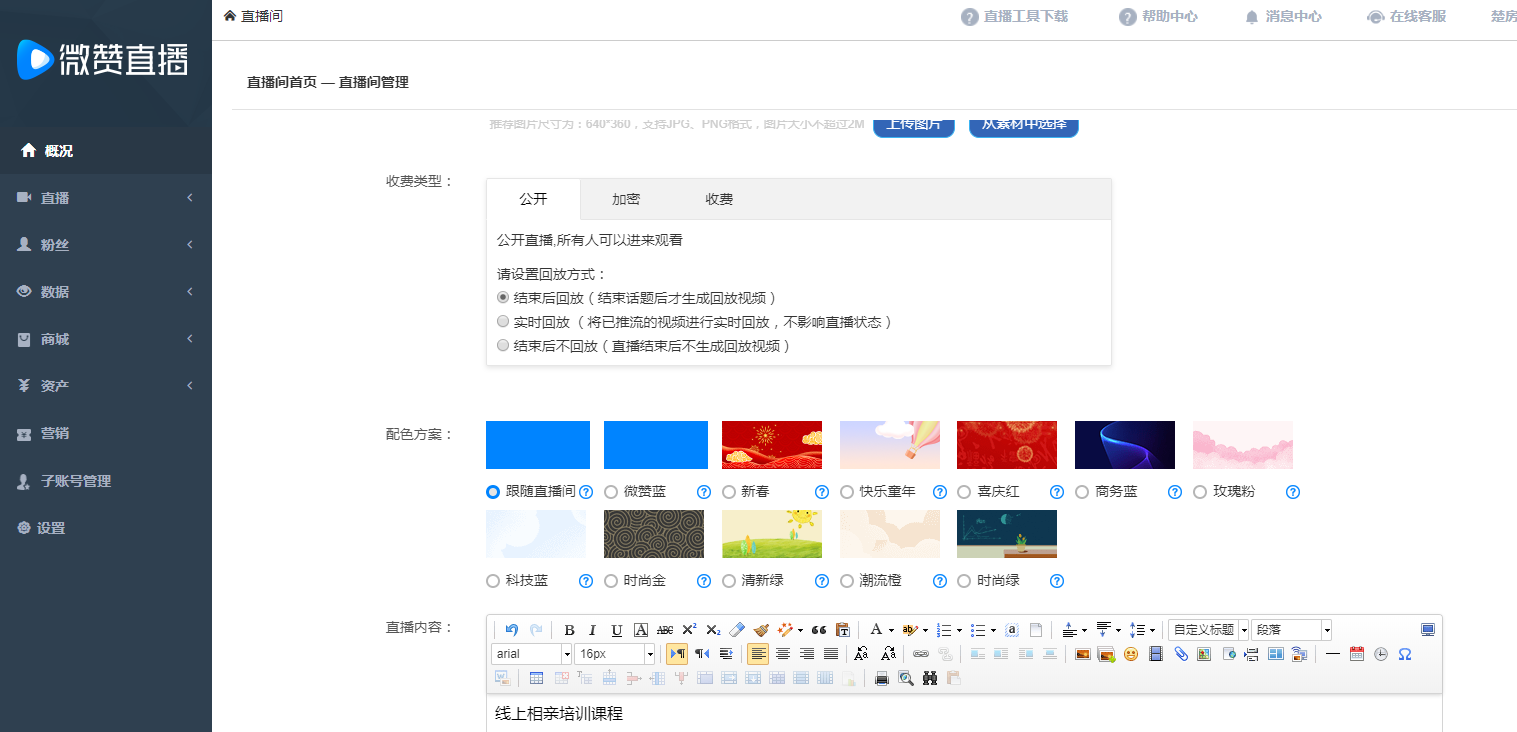Insert the time using the clock icon

(x=1381, y=654)
